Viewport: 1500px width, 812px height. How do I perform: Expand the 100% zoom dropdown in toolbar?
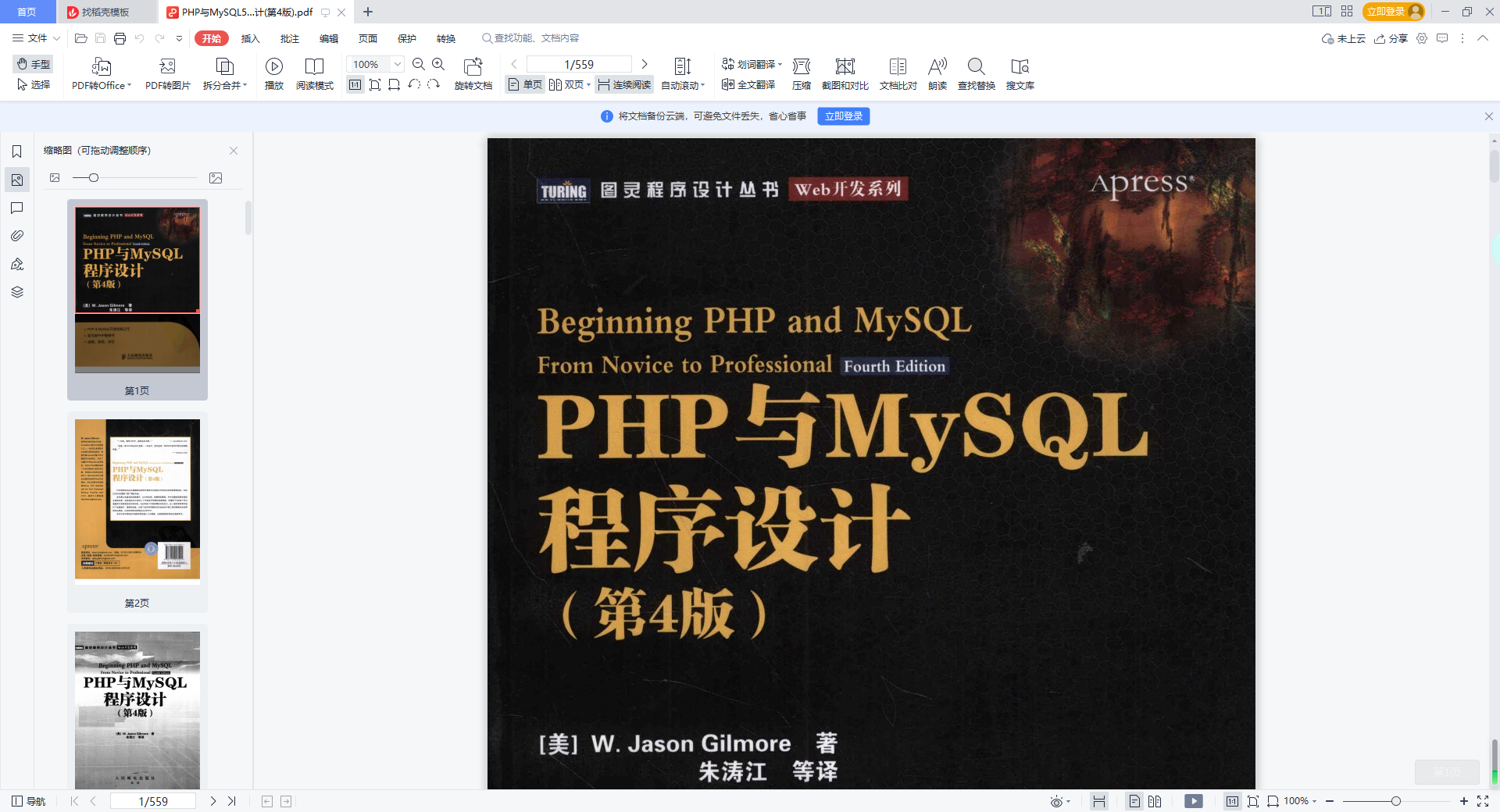coord(397,65)
